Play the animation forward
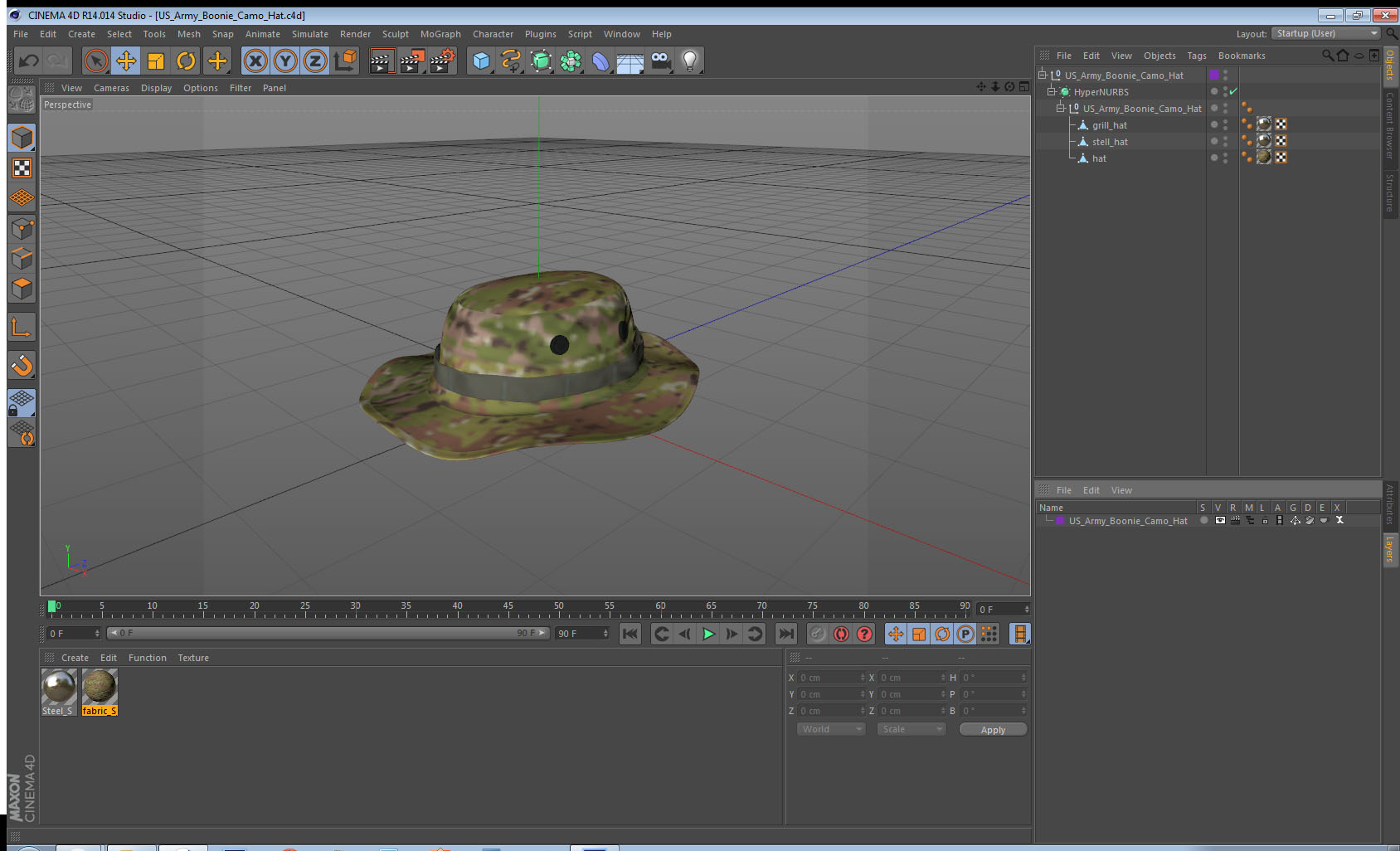 tap(708, 634)
